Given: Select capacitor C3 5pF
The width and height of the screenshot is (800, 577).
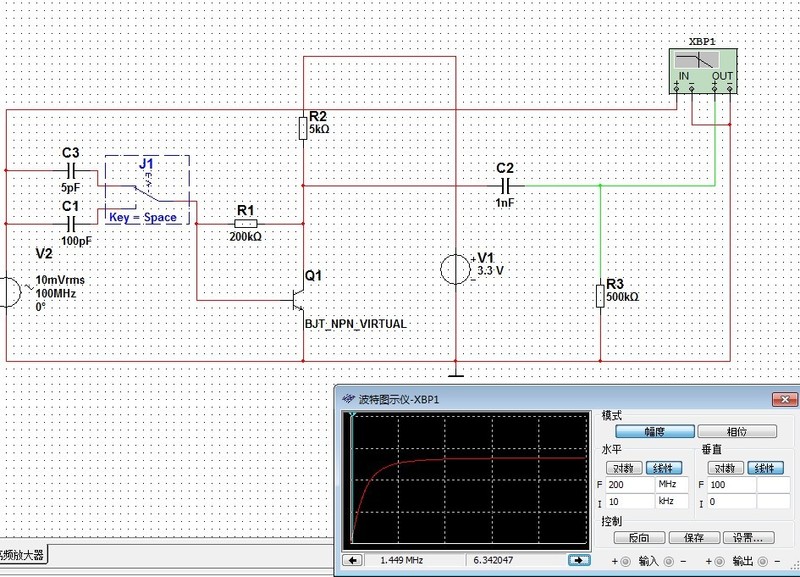Looking at the screenshot, I should 71,171.
